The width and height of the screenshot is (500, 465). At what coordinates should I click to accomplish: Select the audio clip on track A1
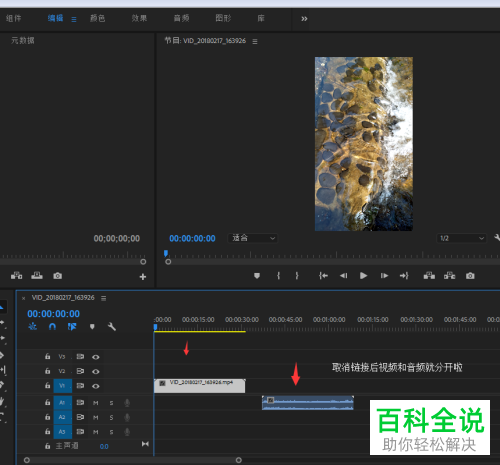(x=308, y=403)
